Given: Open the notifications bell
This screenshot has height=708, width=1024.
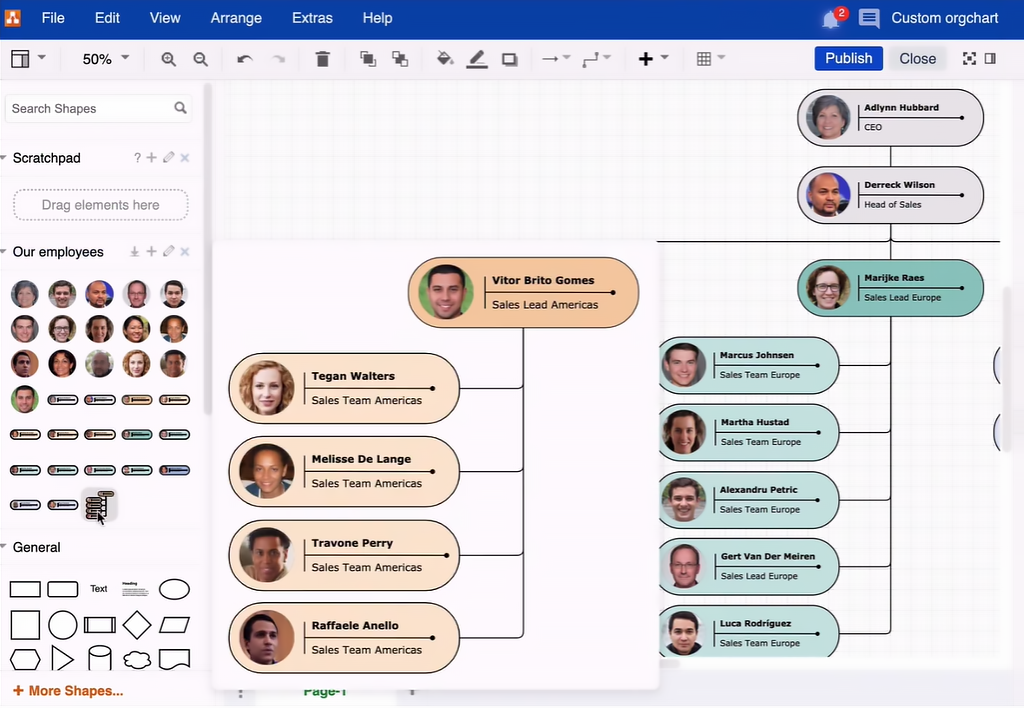Looking at the screenshot, I should 831,19.
